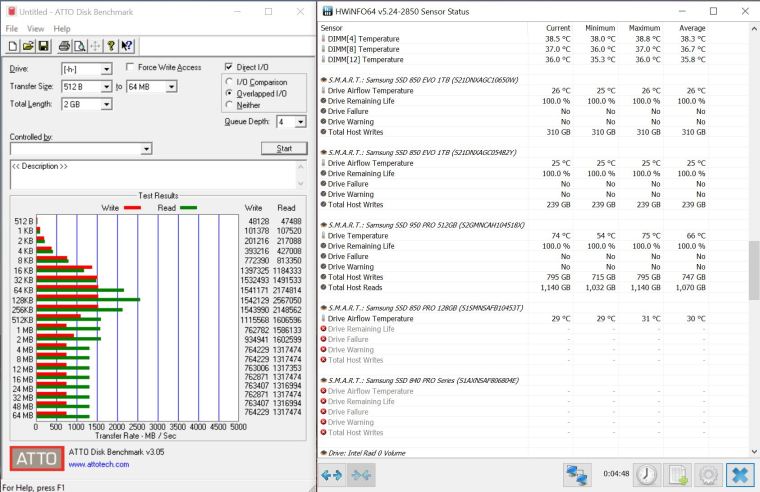Select Intel Raid 0 Volume drive header

514,453
